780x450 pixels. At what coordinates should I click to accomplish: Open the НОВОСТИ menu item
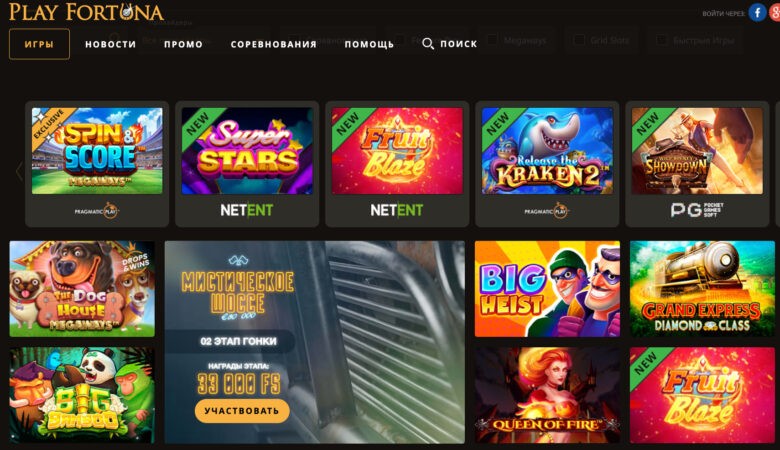[110, 44]
